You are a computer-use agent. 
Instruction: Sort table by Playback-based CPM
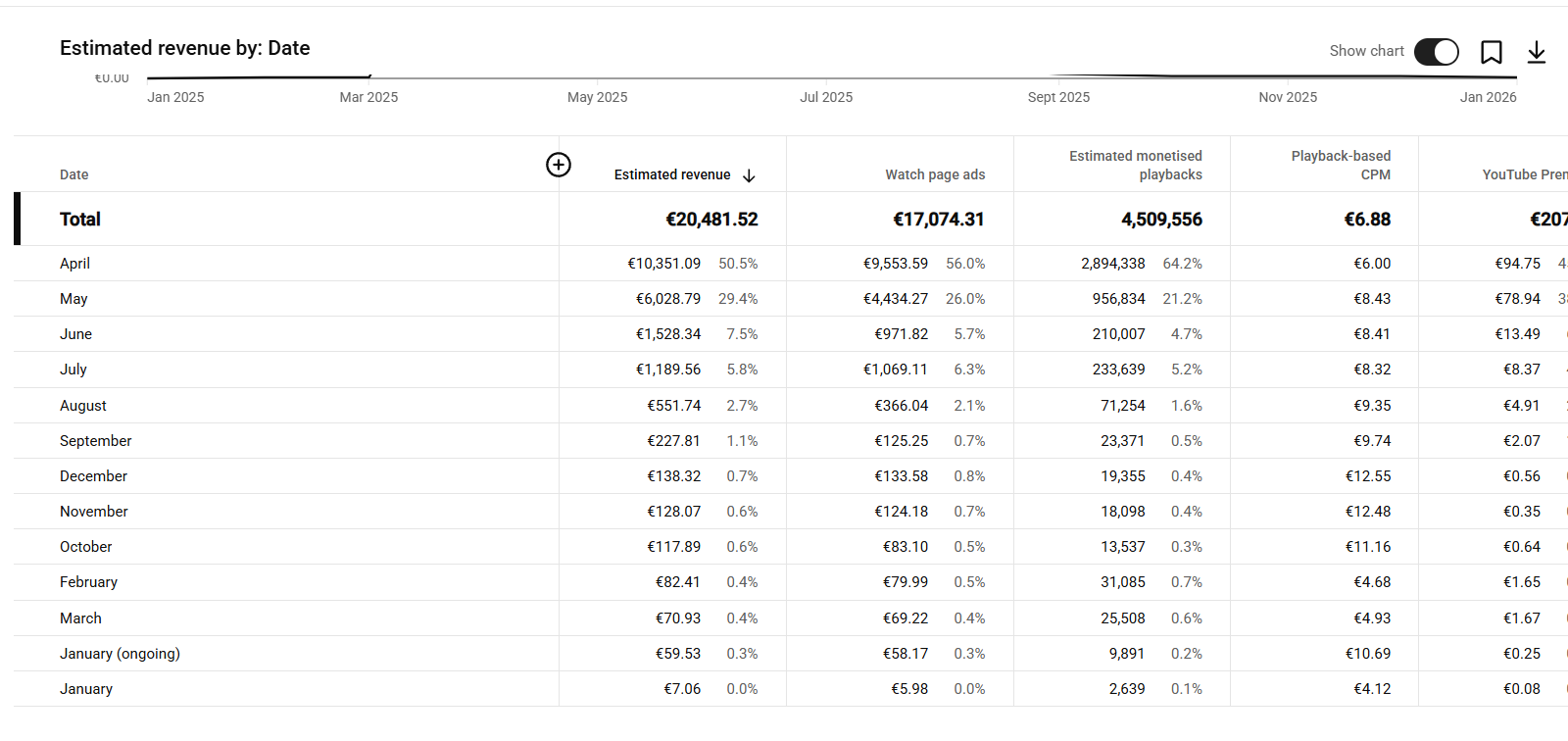1340,165
